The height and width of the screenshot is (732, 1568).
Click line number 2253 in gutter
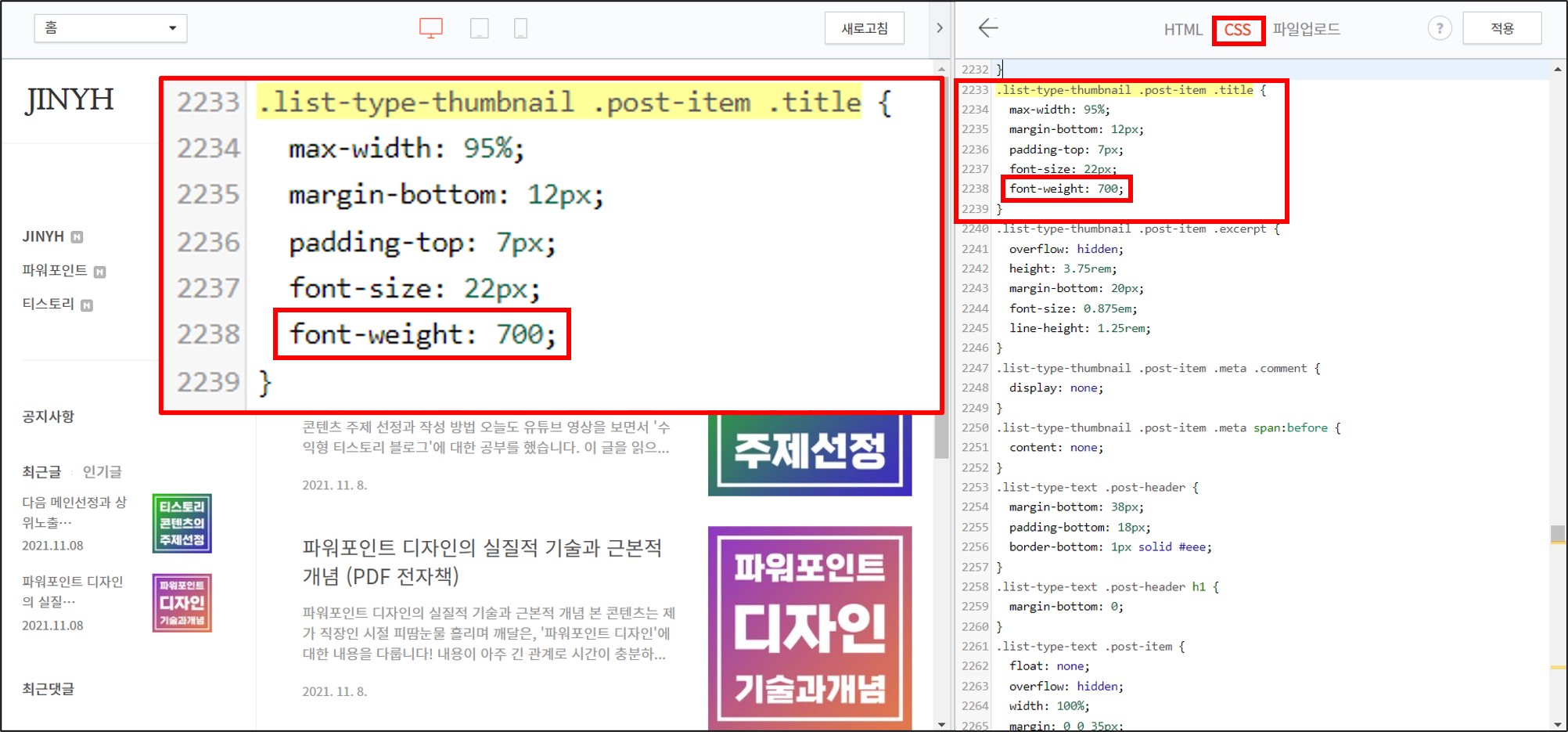[975, 488]
